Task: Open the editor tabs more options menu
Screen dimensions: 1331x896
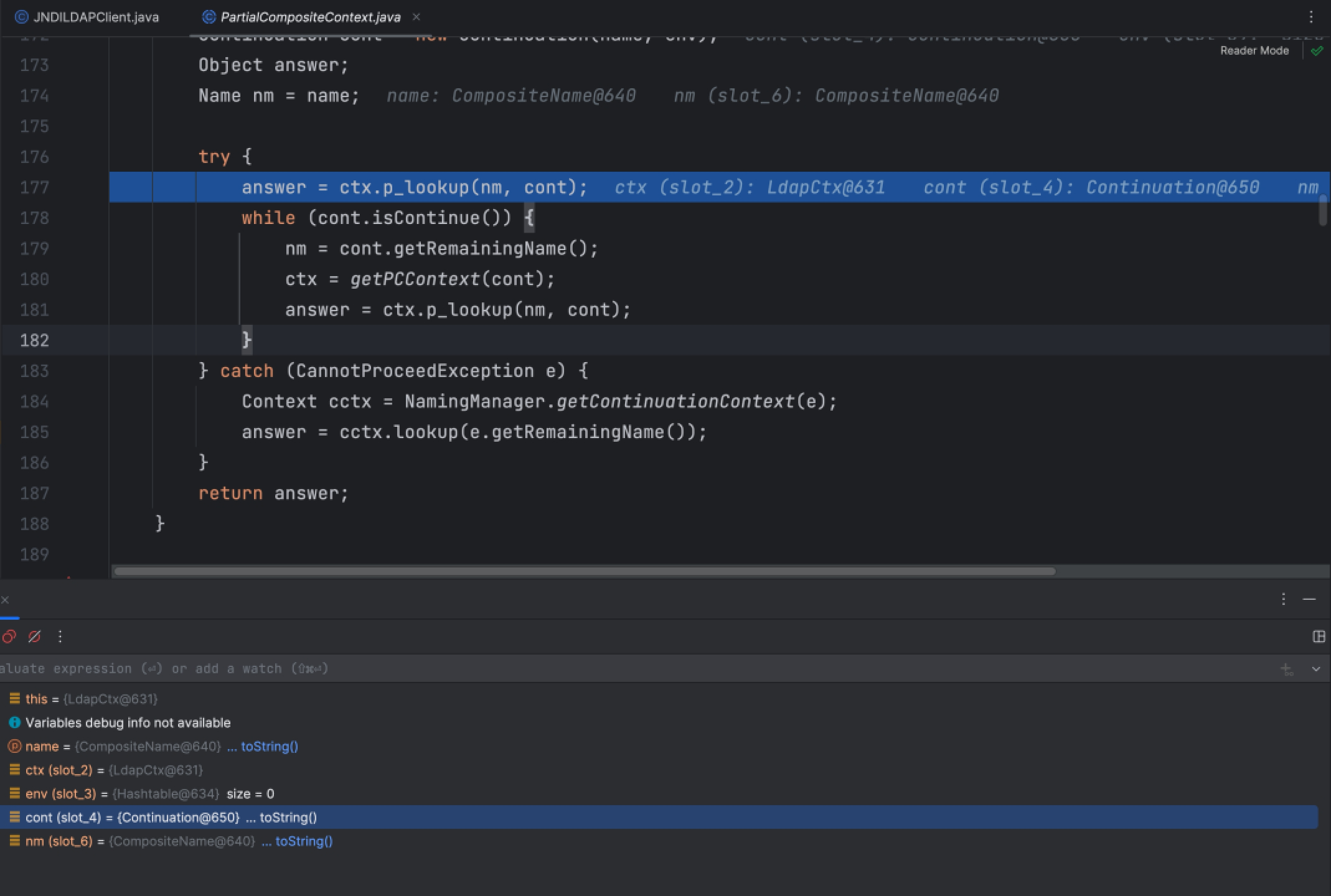Action: pyautogui.click(x=1311, y=17)
